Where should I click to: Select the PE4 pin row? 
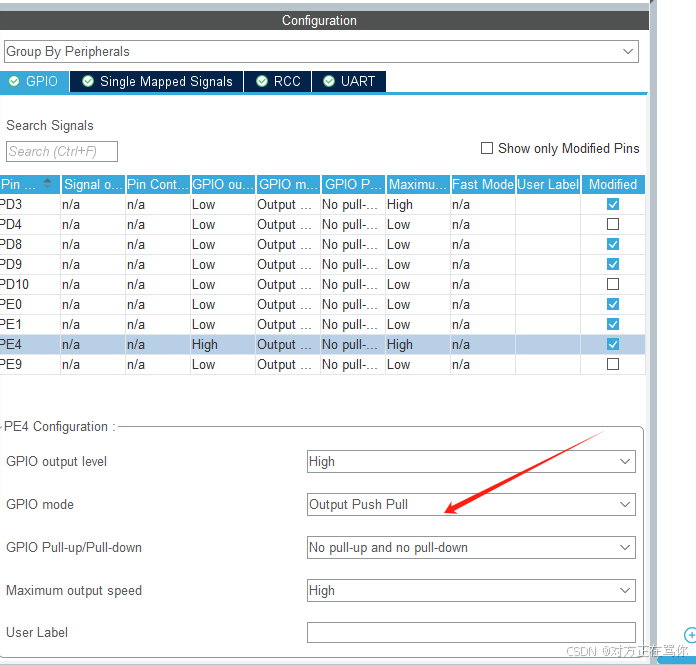coord(322,344)
